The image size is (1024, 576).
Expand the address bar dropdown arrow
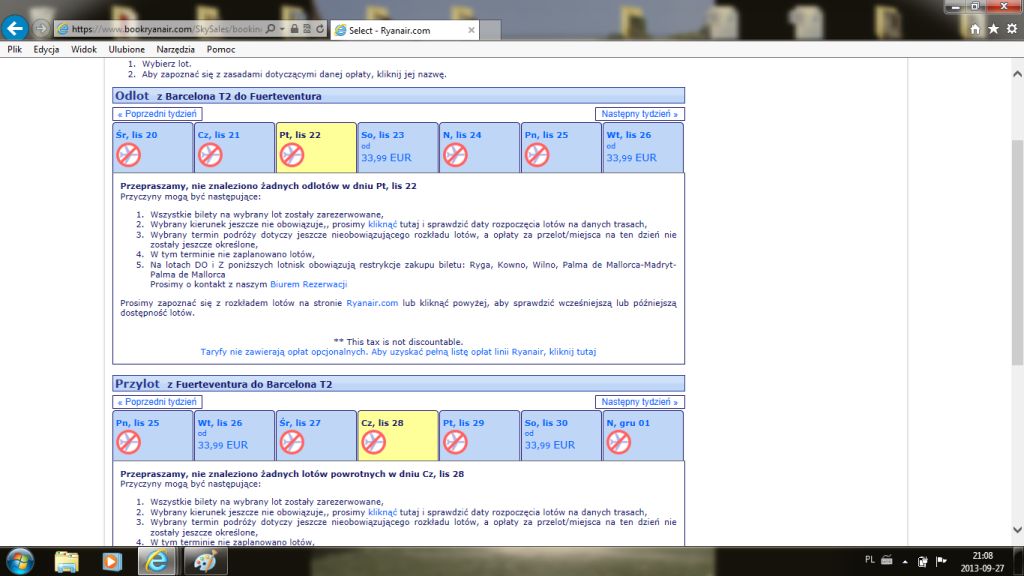click(x=282, y=29)
